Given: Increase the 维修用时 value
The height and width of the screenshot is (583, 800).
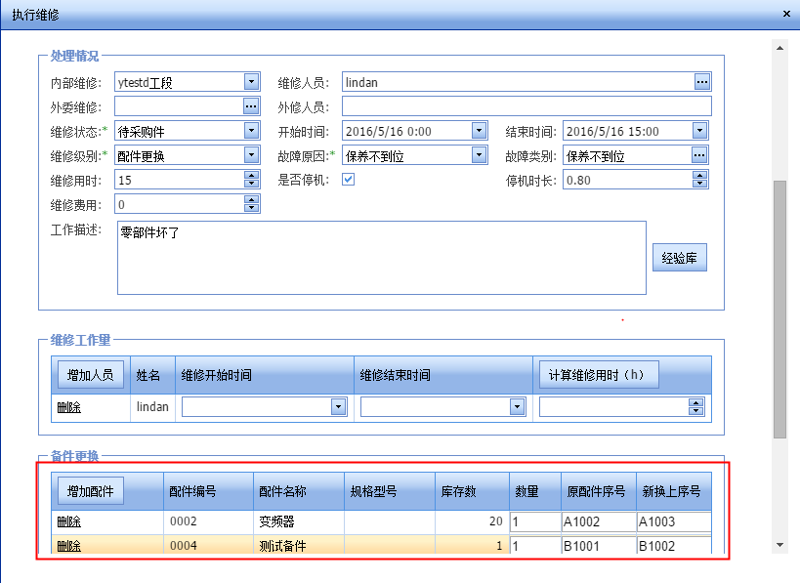Looking at the screenshot, I should pyautogui.click(x=251, y=175).
